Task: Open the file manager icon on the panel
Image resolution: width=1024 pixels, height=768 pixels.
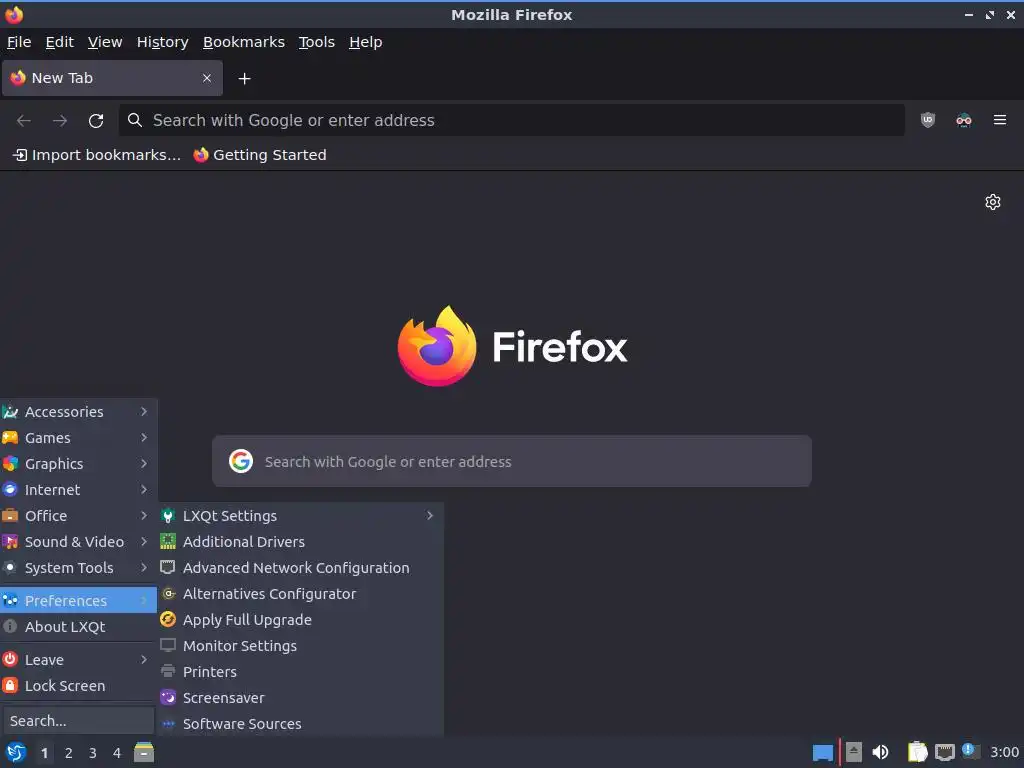Action: click(144, 752)
